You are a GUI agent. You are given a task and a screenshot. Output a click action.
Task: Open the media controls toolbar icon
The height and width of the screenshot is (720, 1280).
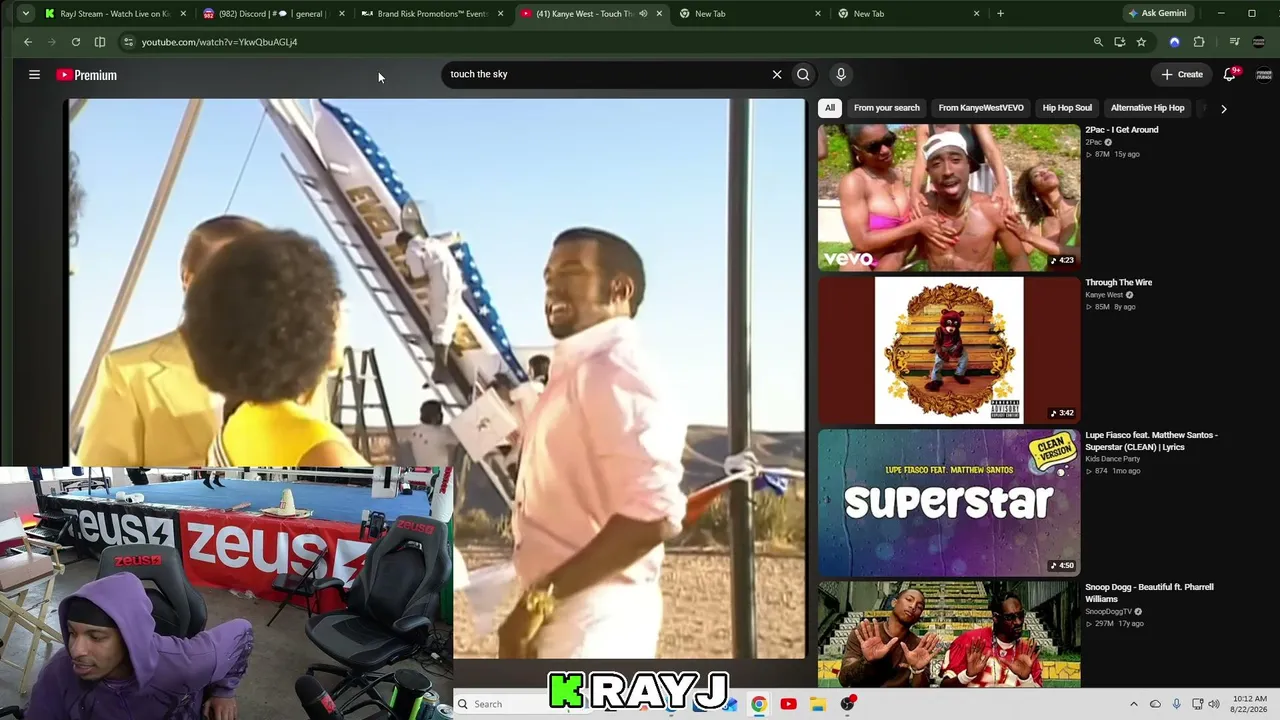(x=1235, y=42)
